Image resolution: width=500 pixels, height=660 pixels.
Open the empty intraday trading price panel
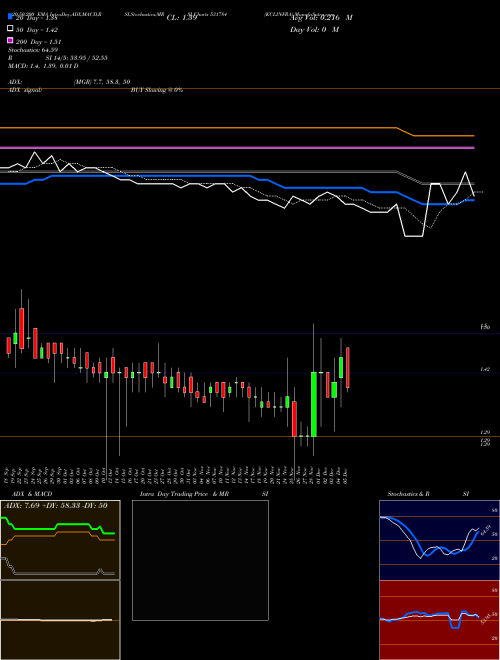(200, 560)
